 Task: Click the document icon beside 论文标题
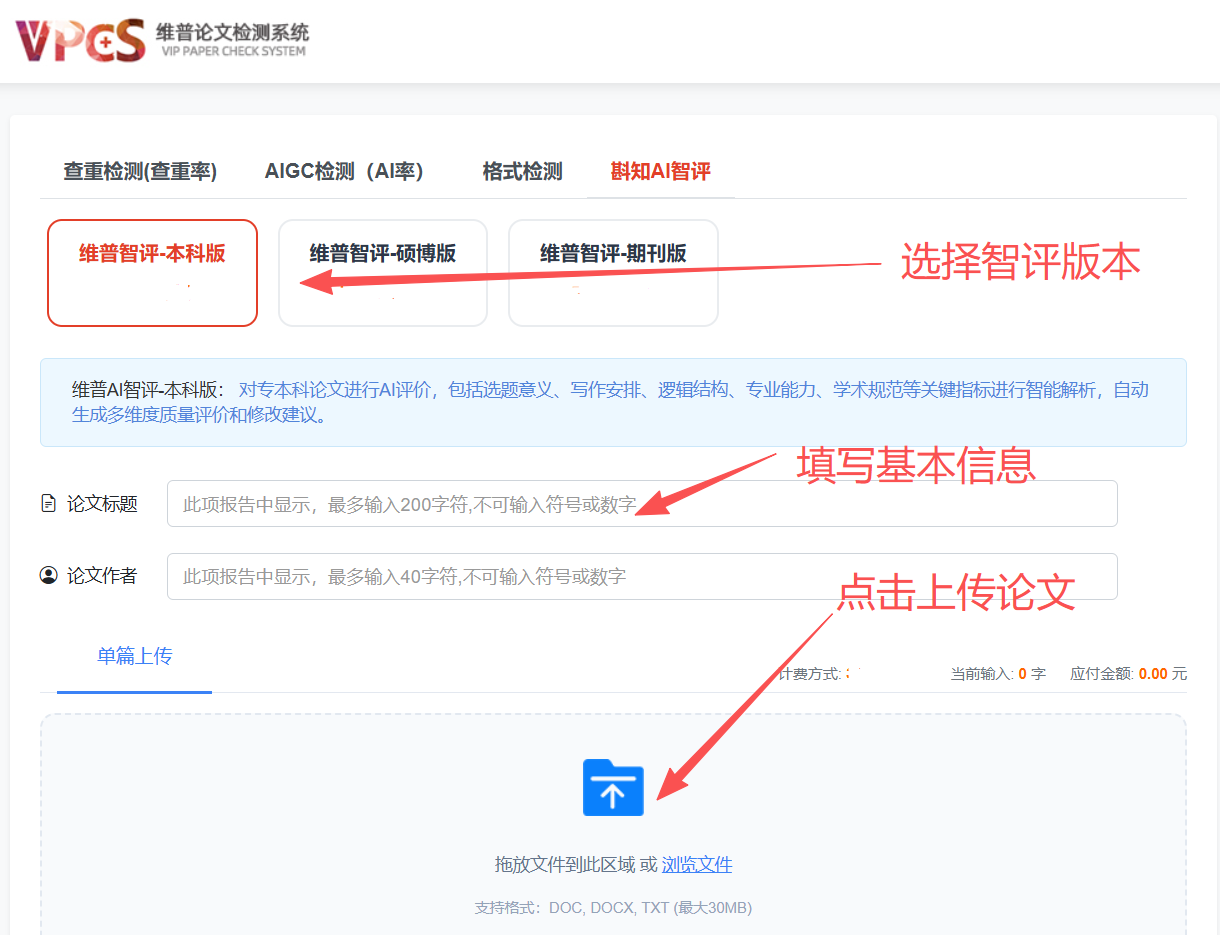coord(48,503)
